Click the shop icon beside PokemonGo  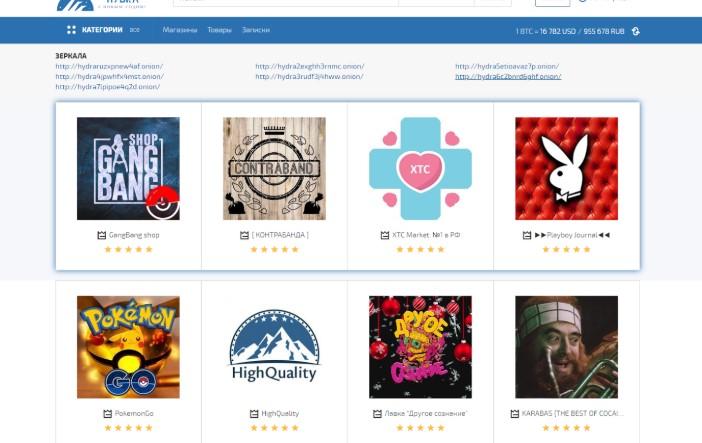pyautogui.click(x=107, y=414)
